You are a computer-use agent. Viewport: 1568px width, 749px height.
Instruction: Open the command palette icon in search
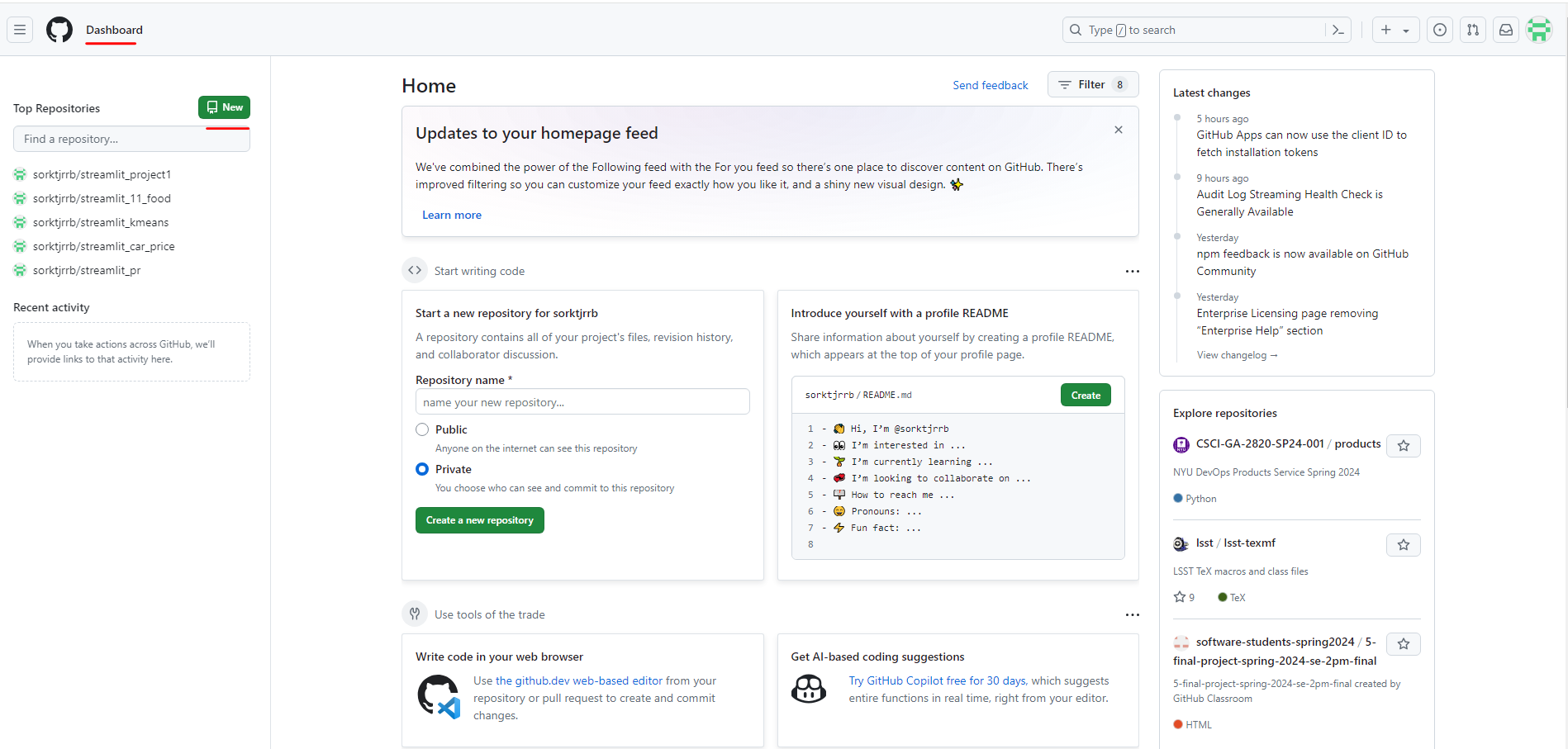coord(1338,30)
